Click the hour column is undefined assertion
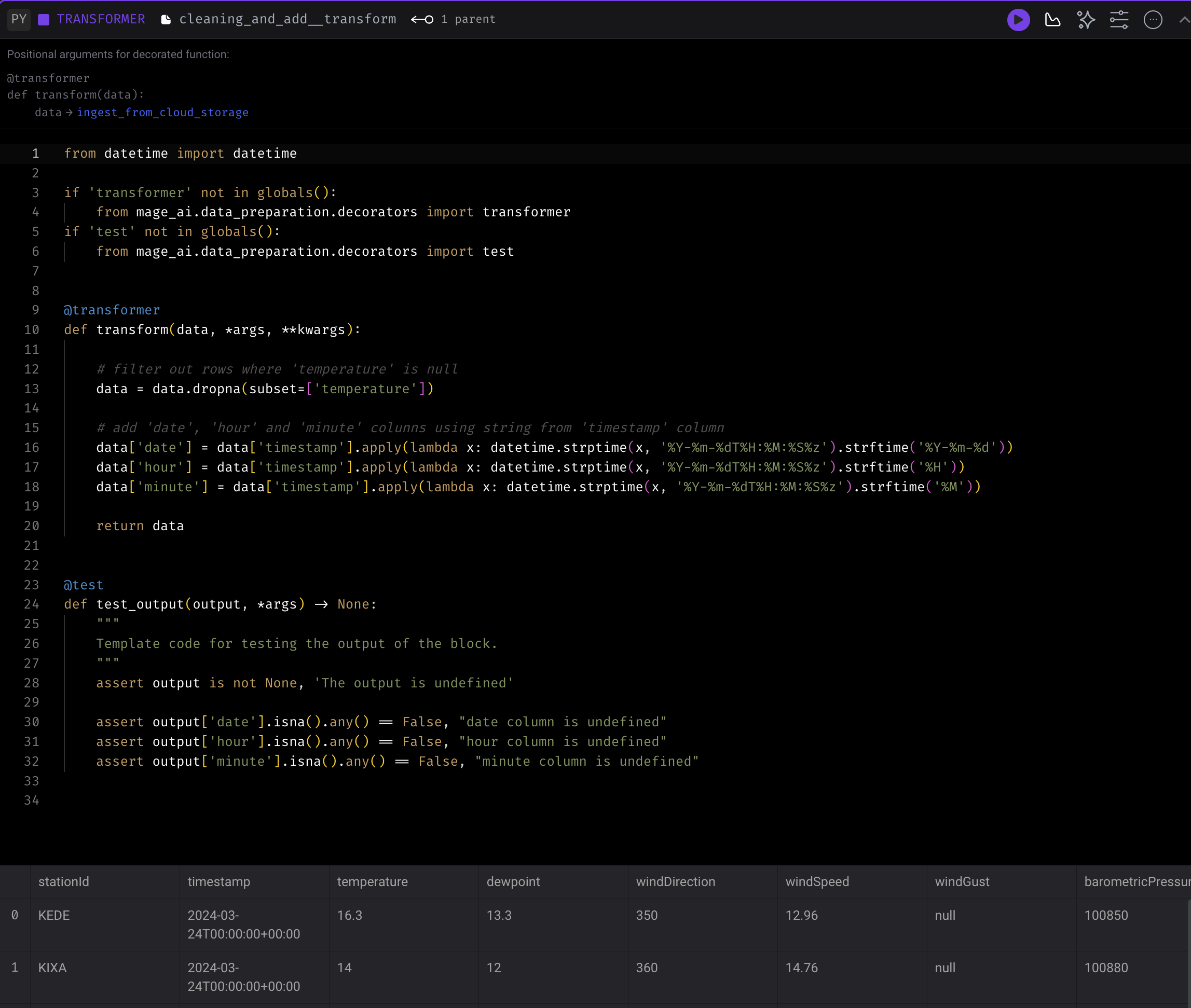This screenshot has width=1191, height=1008. pyautogui.click(x=381, y=742)
